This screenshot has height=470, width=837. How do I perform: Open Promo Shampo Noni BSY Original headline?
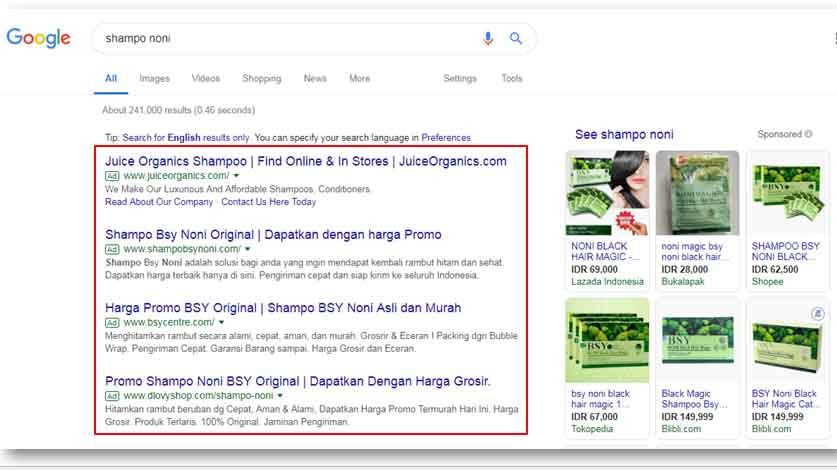click(298, 381)
